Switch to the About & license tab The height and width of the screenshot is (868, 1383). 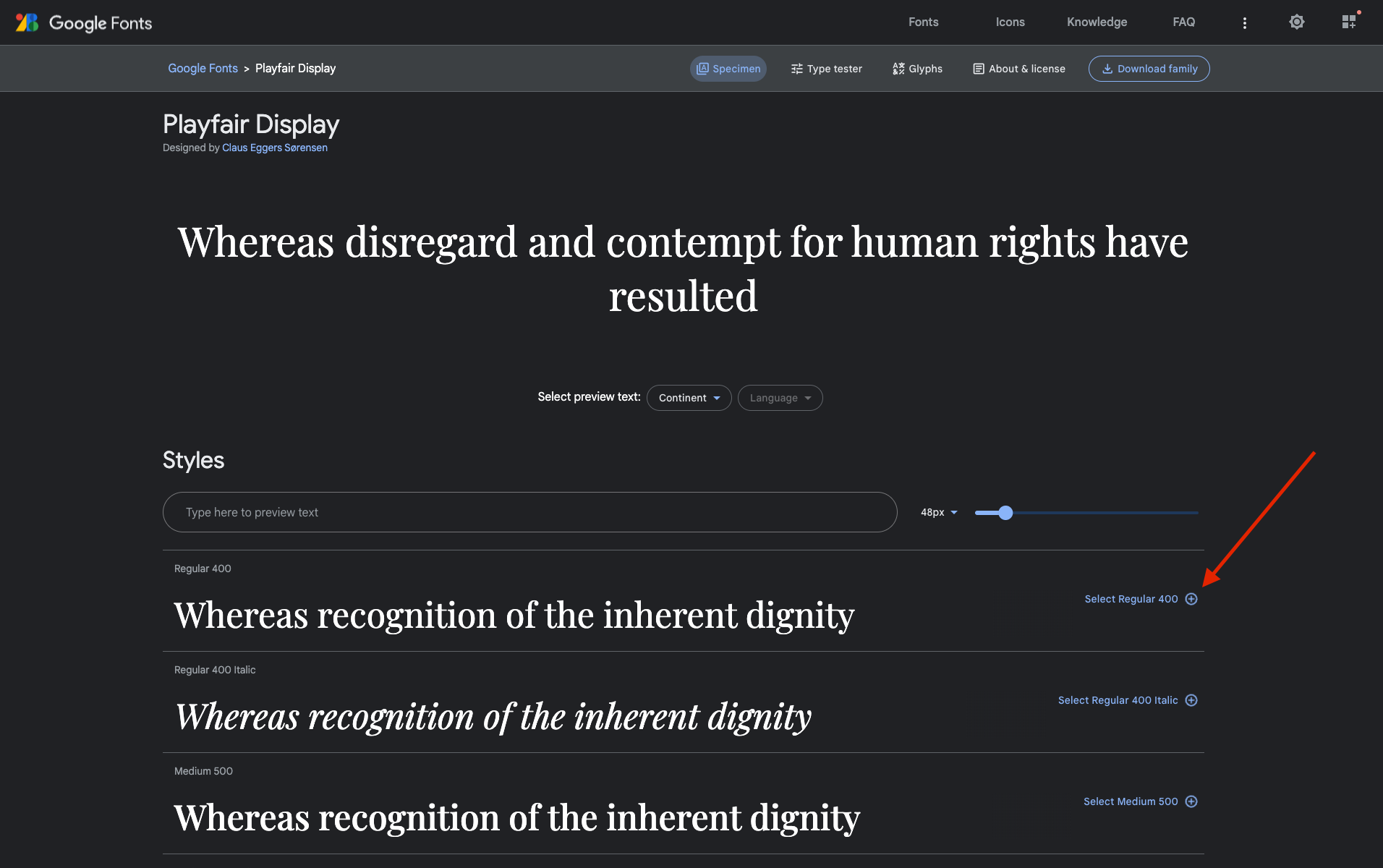1019,69
